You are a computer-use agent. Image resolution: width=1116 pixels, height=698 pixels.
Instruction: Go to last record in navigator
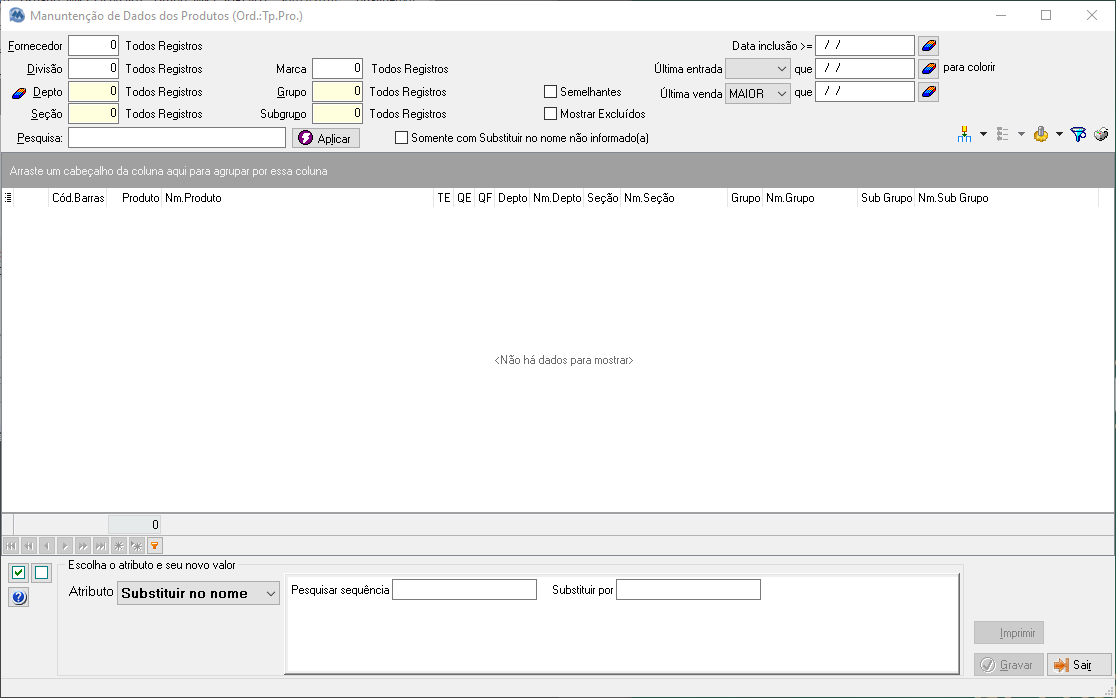[101, 546]
